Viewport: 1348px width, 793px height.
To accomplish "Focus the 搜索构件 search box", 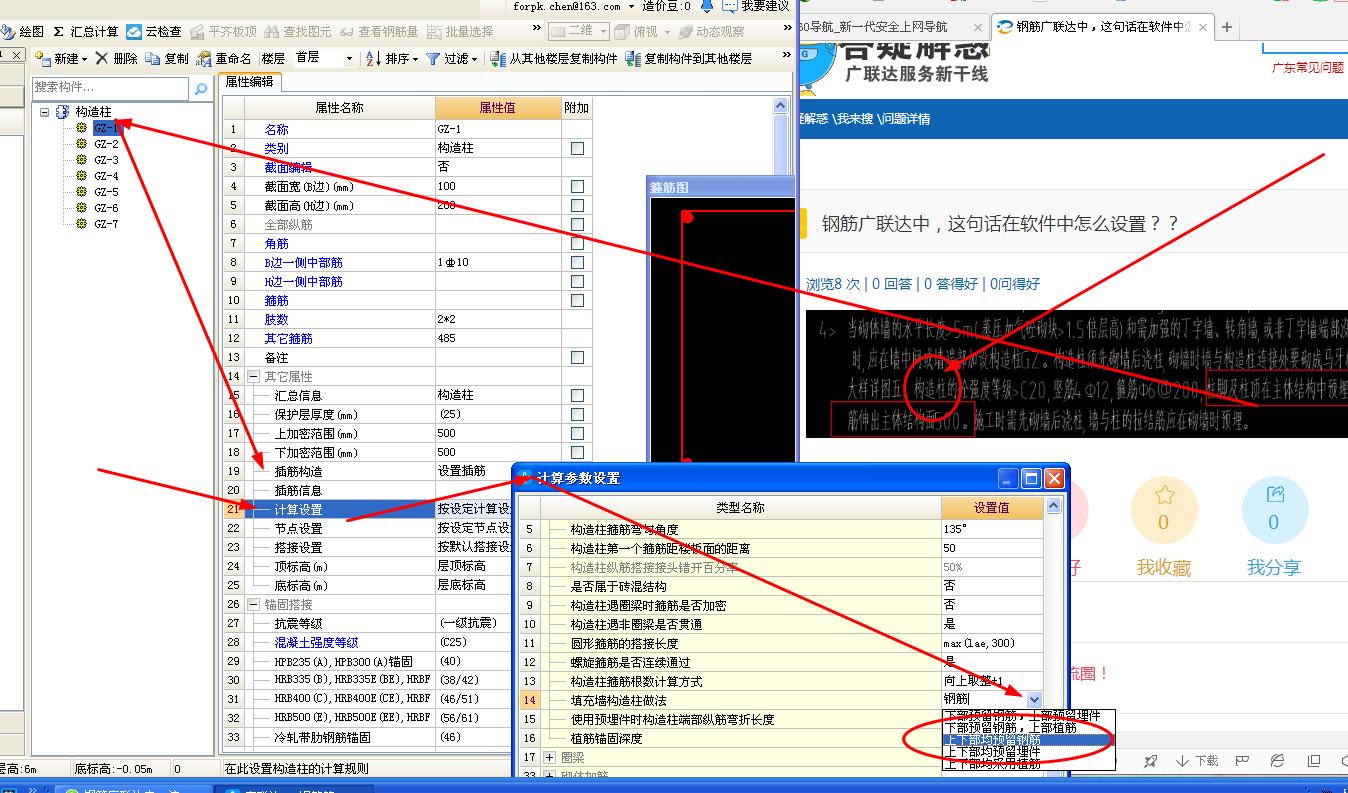I will pyautogui.click(x=110, y=88).
